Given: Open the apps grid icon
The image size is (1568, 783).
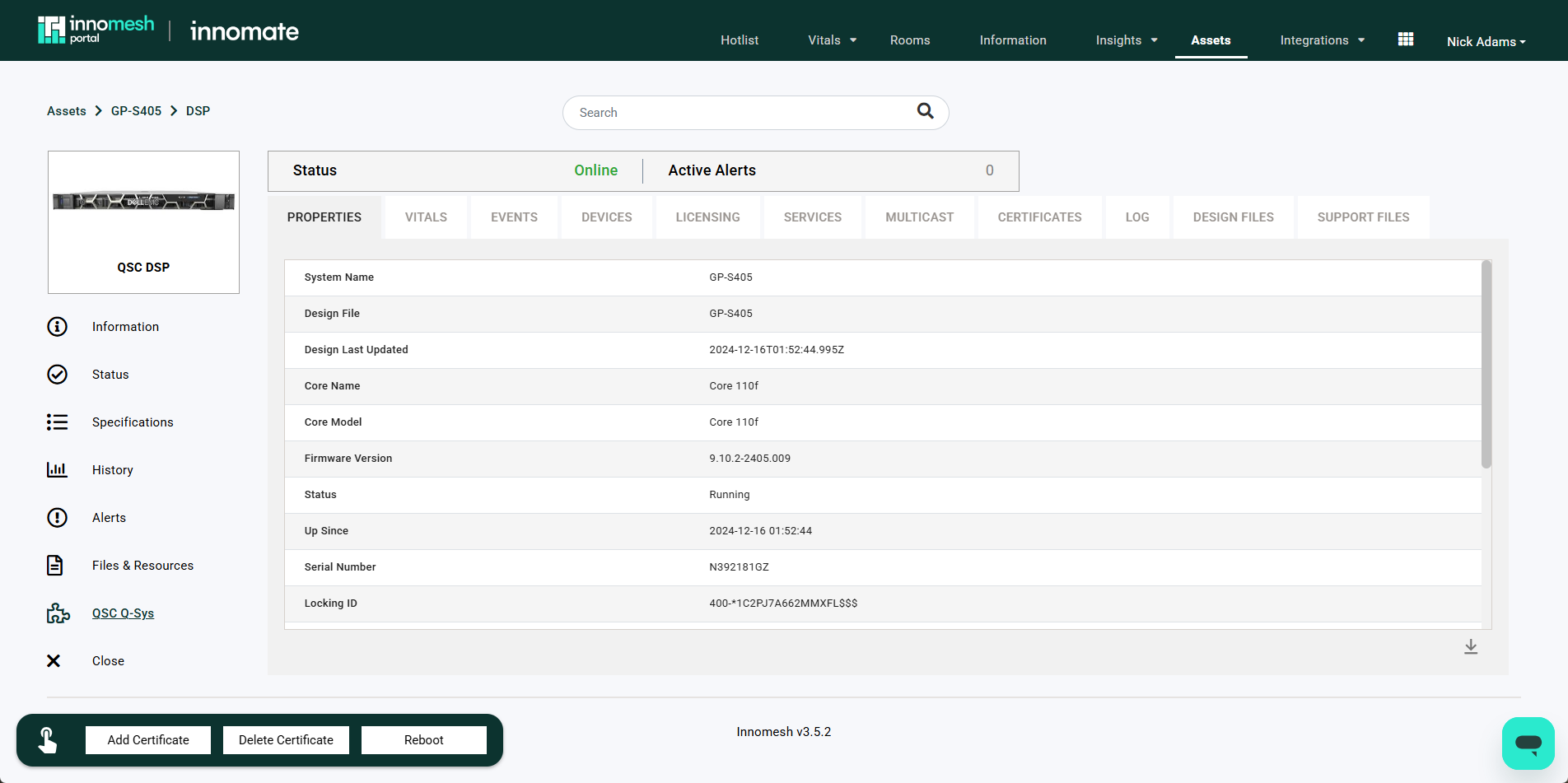Looking at the screenshot, I should click(1406, 40).
